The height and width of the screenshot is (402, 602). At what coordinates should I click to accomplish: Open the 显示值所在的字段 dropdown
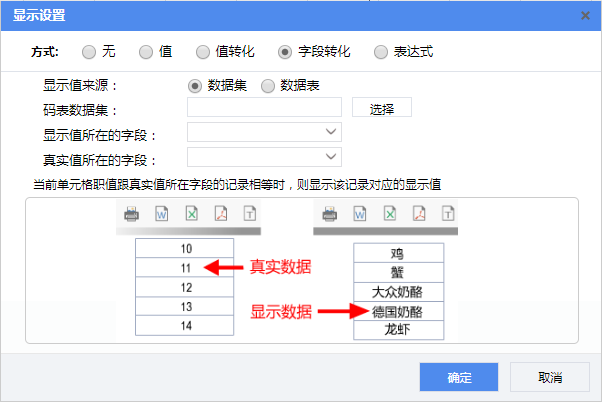pyautogui.click(x=264, y=132)
